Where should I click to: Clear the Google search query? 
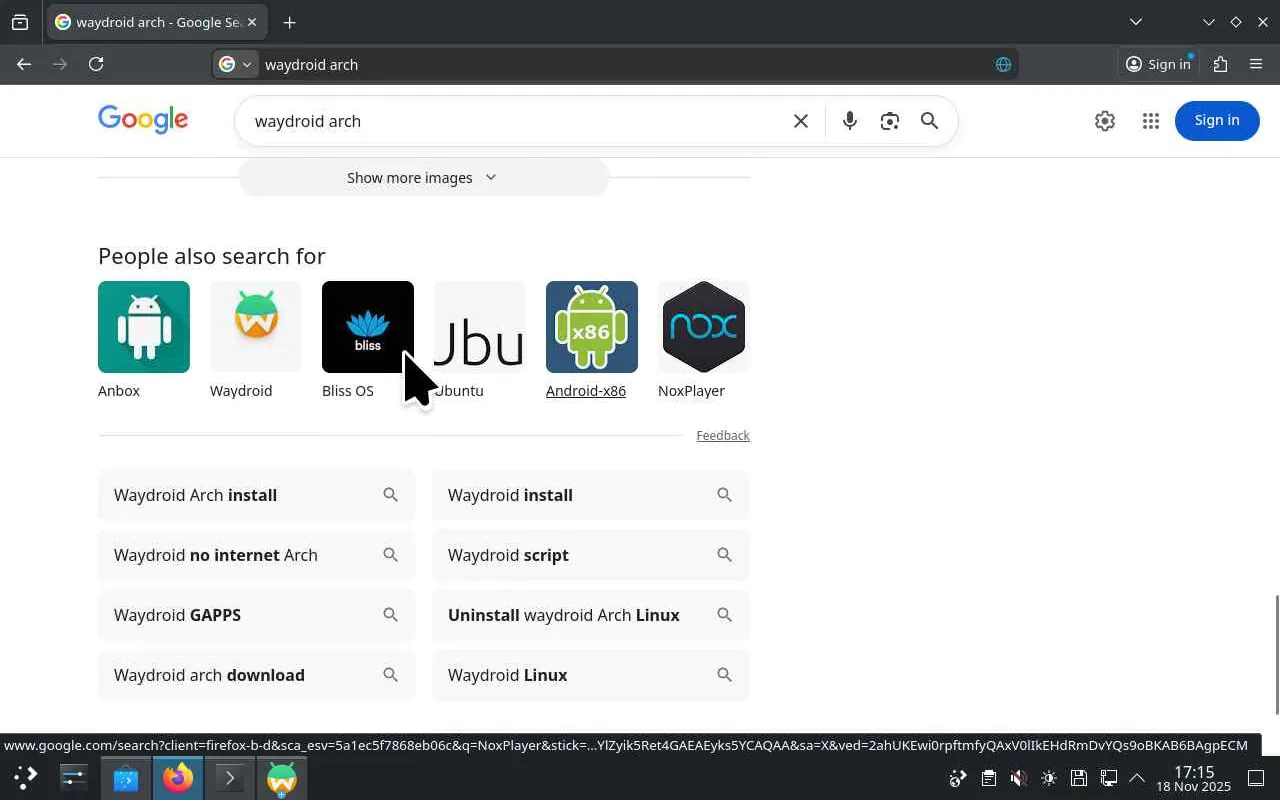[x=801, y=121]
